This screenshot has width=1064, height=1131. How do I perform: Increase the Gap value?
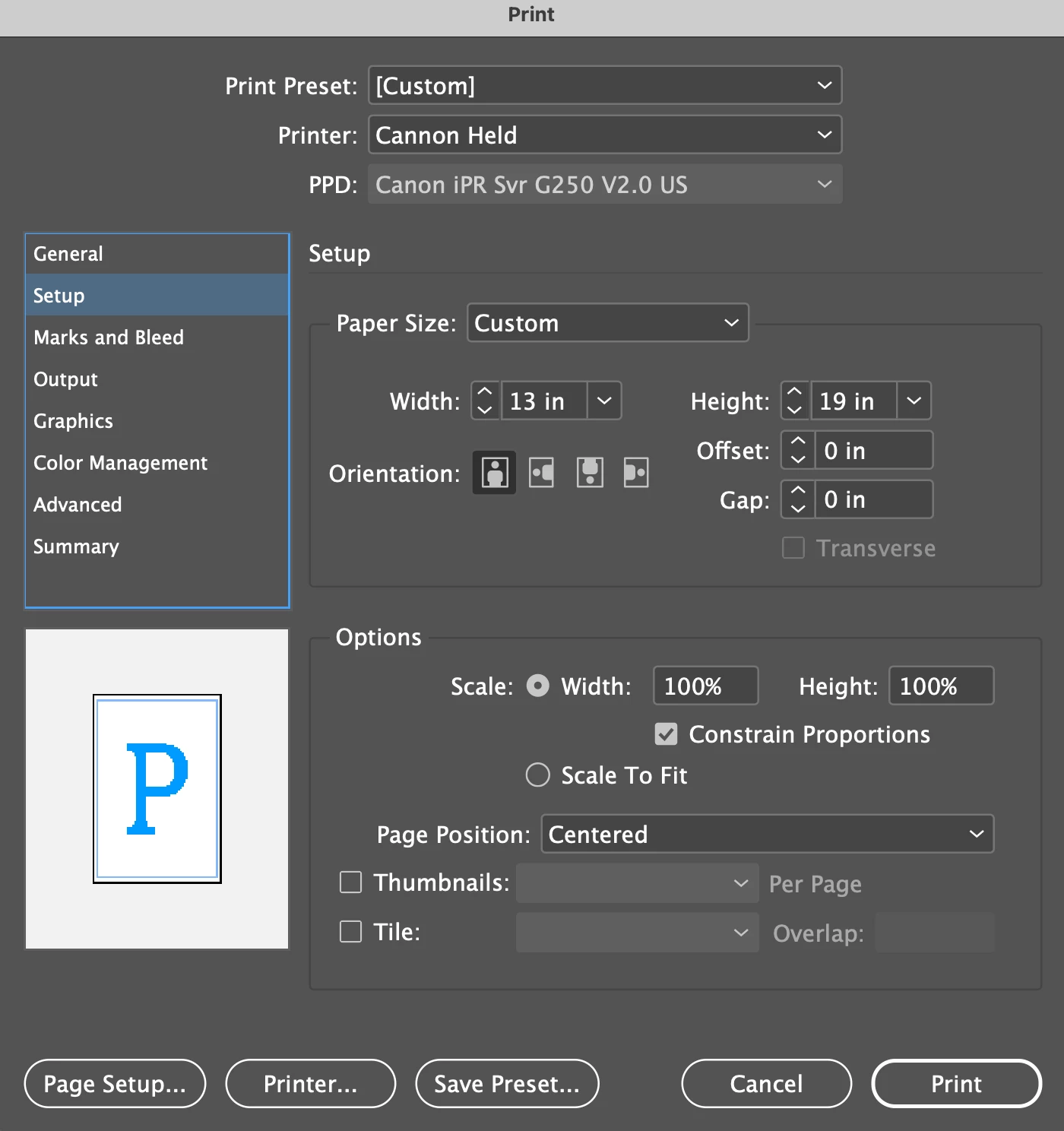798,490
